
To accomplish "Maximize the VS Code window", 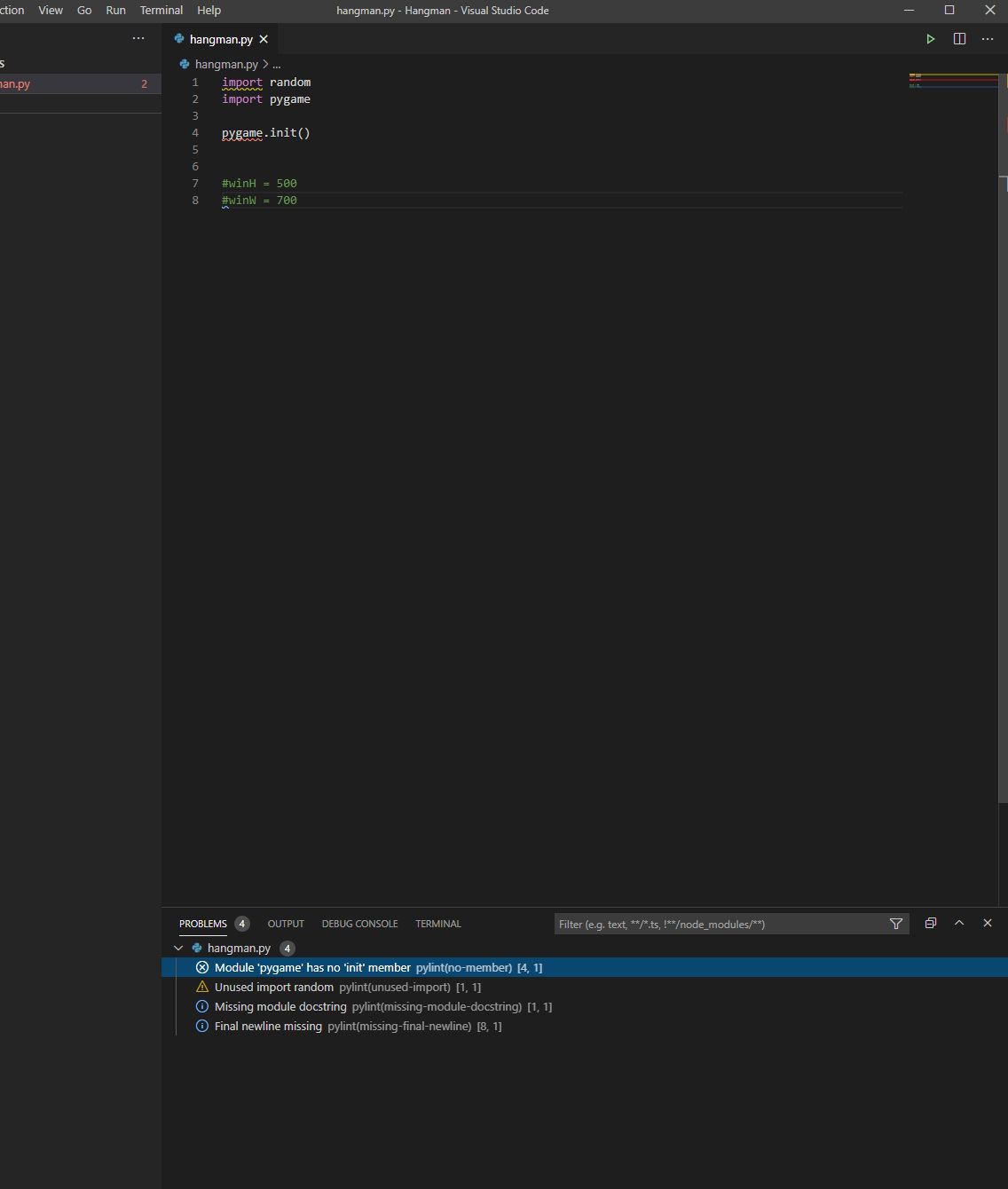I will pos(949,11).
